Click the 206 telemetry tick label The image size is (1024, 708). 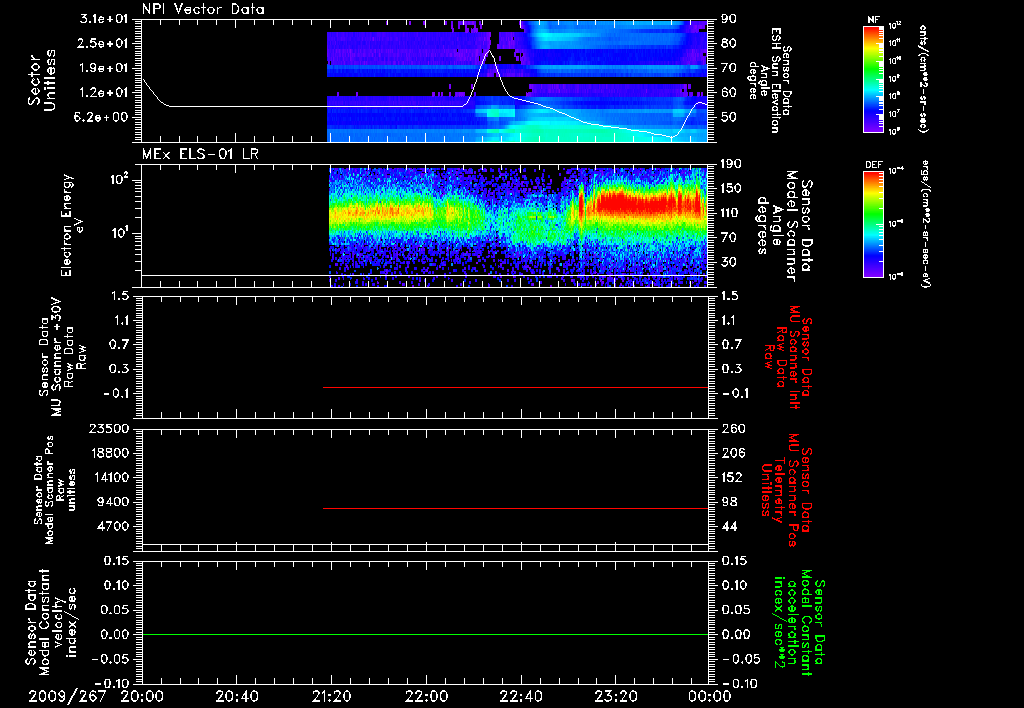click(732, 453)
